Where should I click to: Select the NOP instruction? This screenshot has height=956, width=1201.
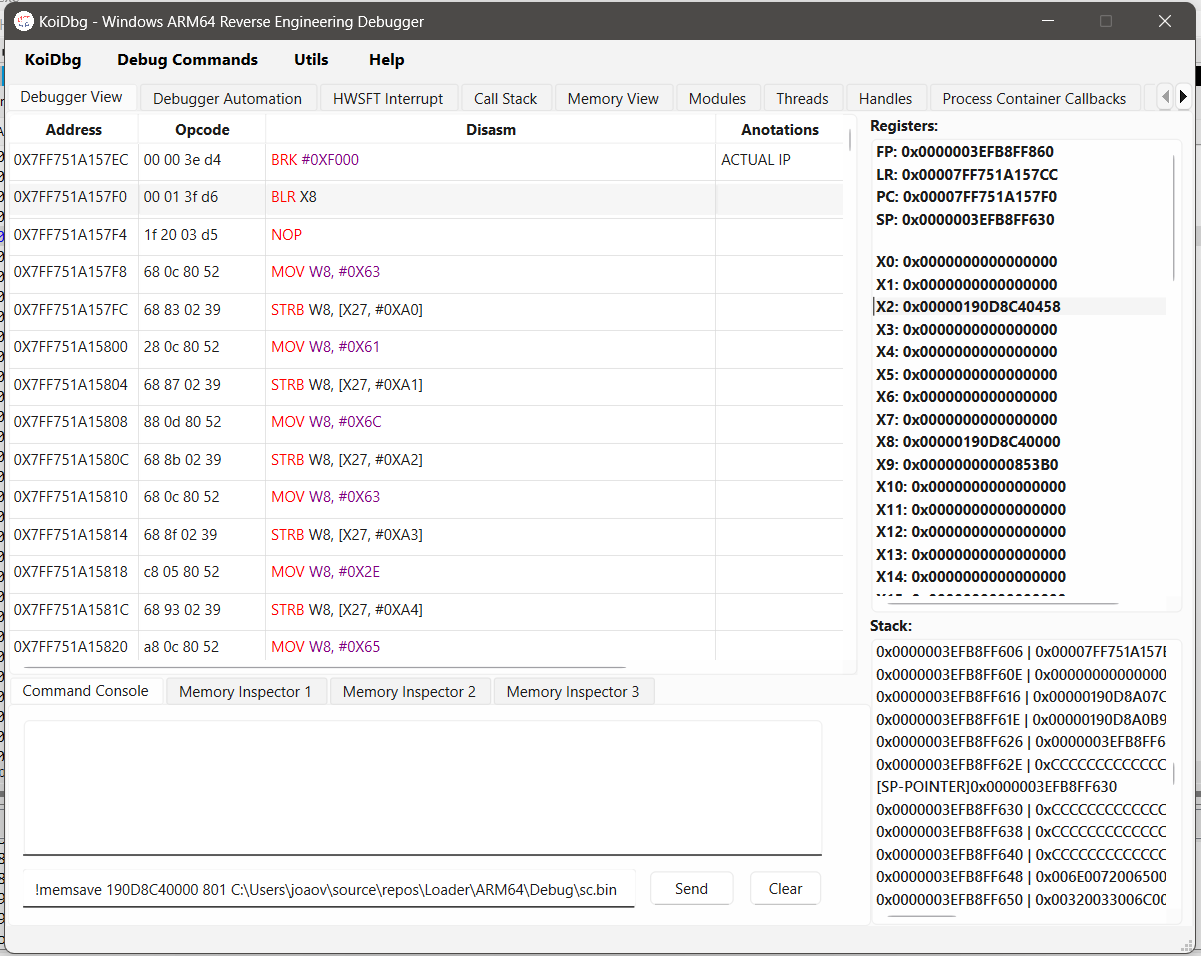pyautogui.click(x=286, y=235)
